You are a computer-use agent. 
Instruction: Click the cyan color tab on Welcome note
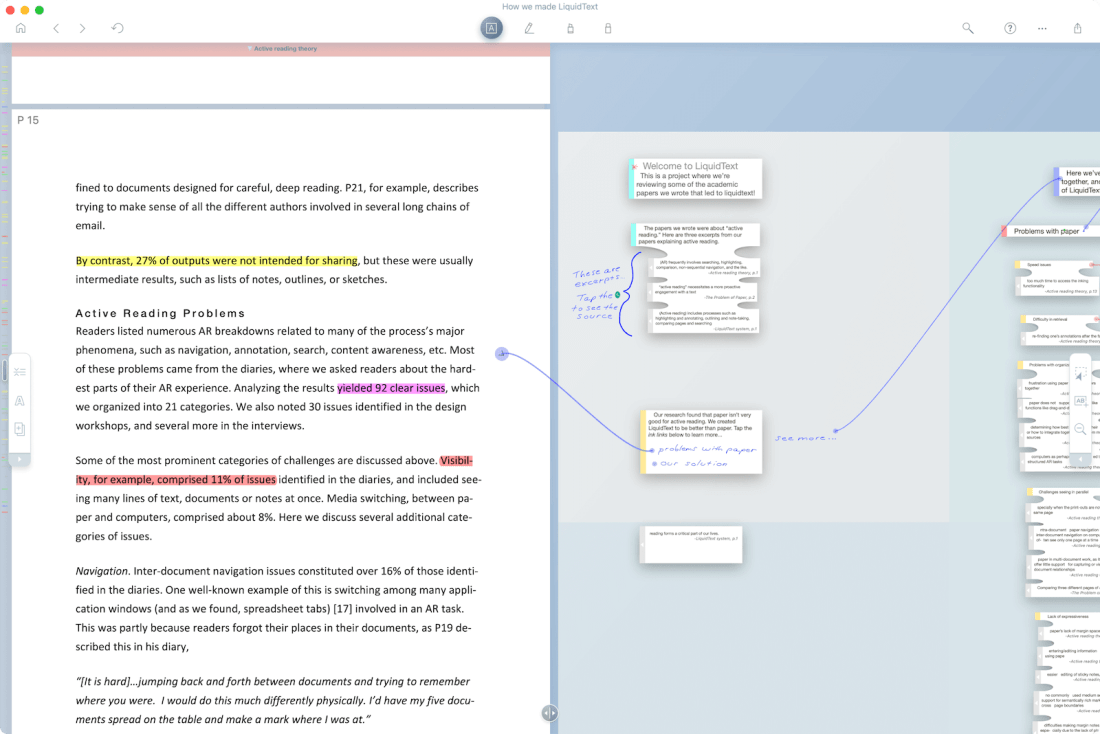[x=632, y=179]
